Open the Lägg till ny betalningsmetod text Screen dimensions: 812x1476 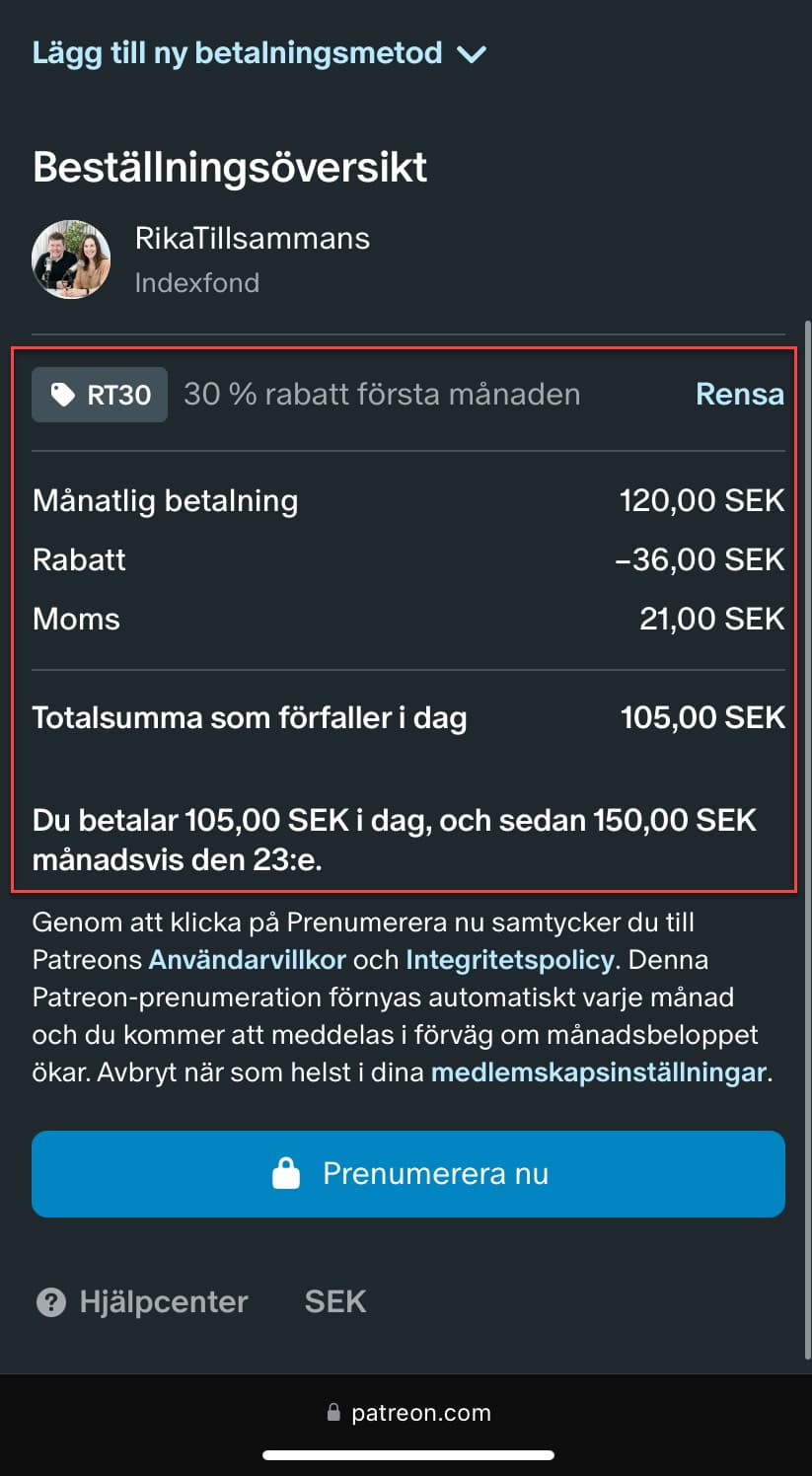(x=237, y=52)
